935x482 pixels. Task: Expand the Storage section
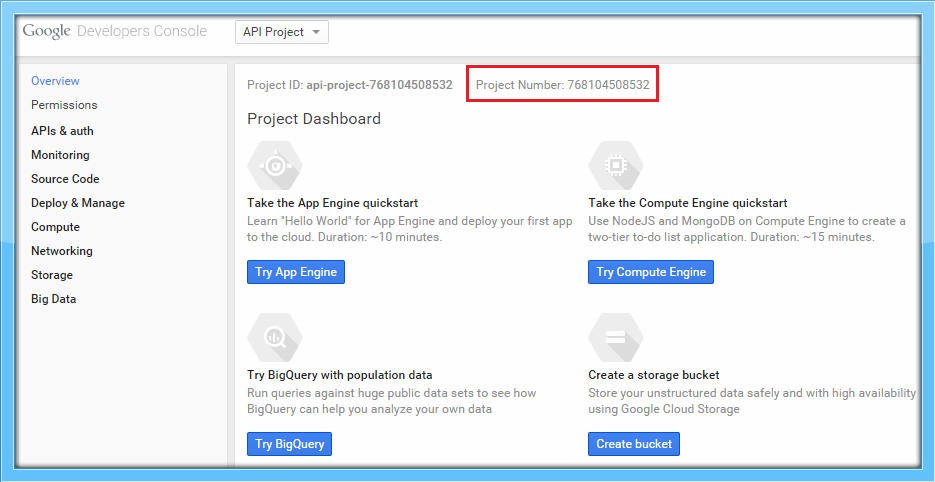tap(52, 275)
